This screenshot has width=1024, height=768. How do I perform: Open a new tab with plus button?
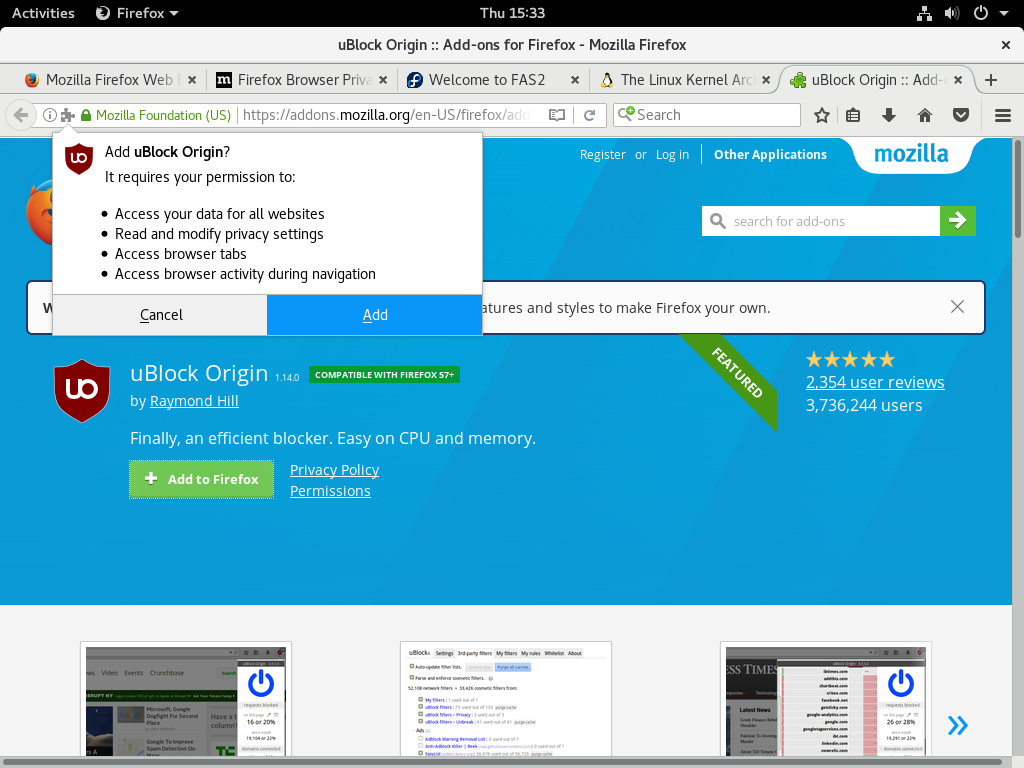click(x=991, y=80)
